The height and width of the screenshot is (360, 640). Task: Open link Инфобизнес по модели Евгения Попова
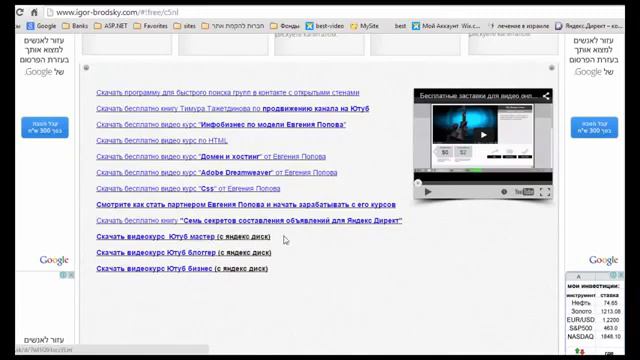221,124
